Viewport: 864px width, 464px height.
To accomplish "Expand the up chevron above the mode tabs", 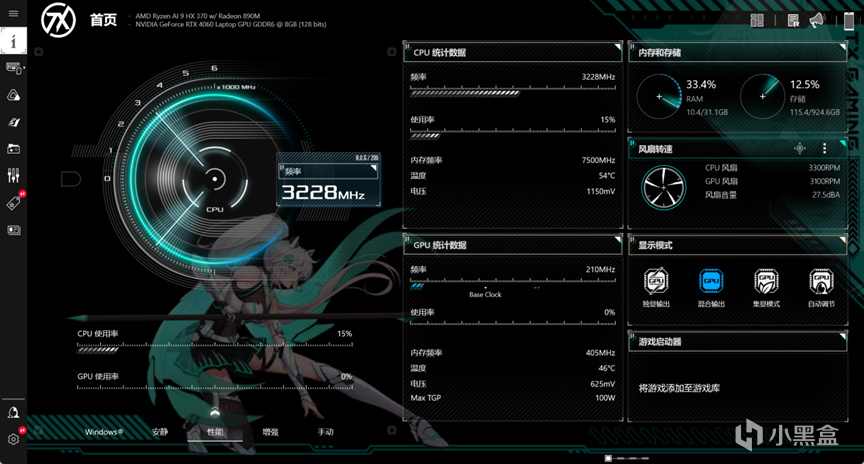I will 215,411.
